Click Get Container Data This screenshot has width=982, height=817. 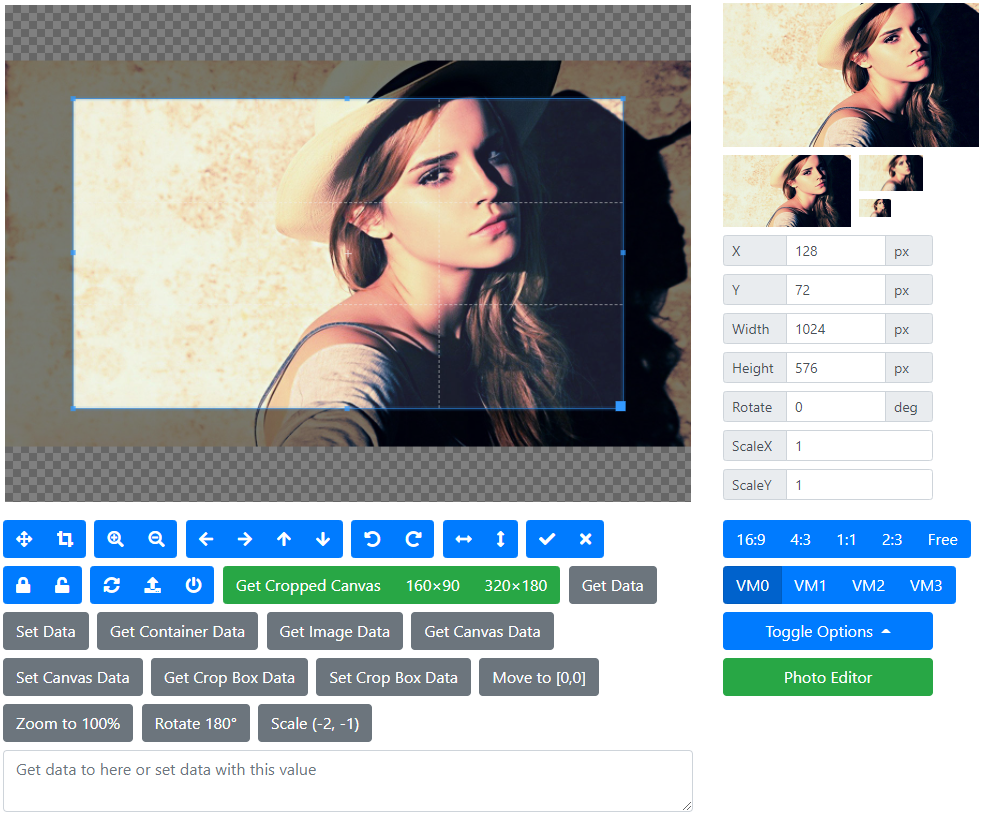point(177,631)
